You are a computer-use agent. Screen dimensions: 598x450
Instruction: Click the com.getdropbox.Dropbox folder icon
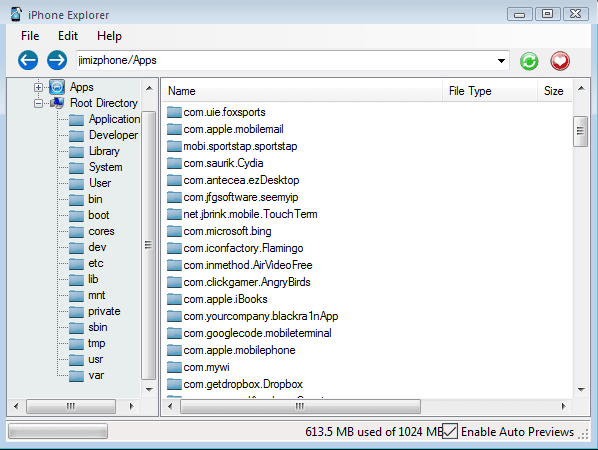pyautogui.click(x=174, y=384)
